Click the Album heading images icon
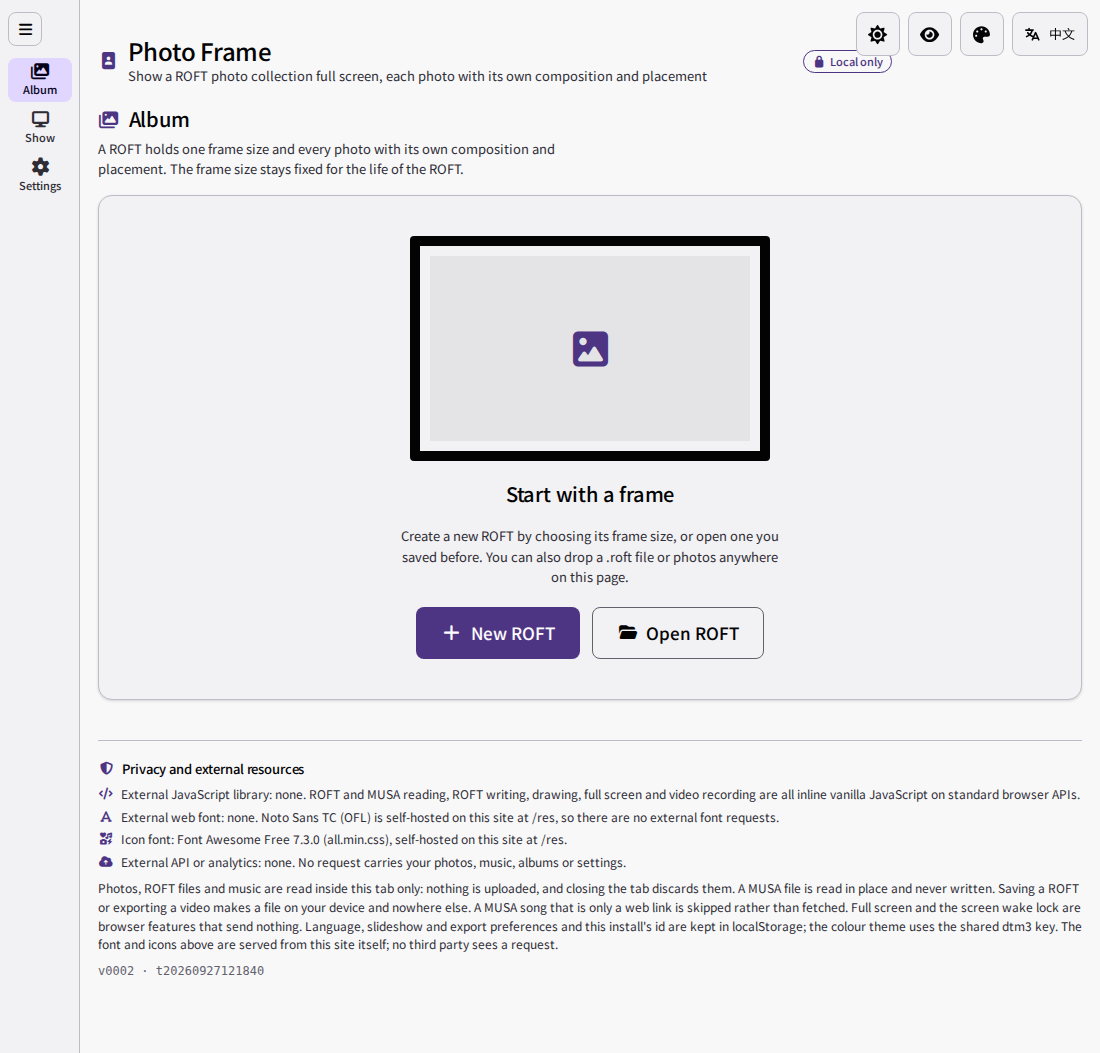Image resolution: width=1100 pixels, height=1053 pixels. 109,120
